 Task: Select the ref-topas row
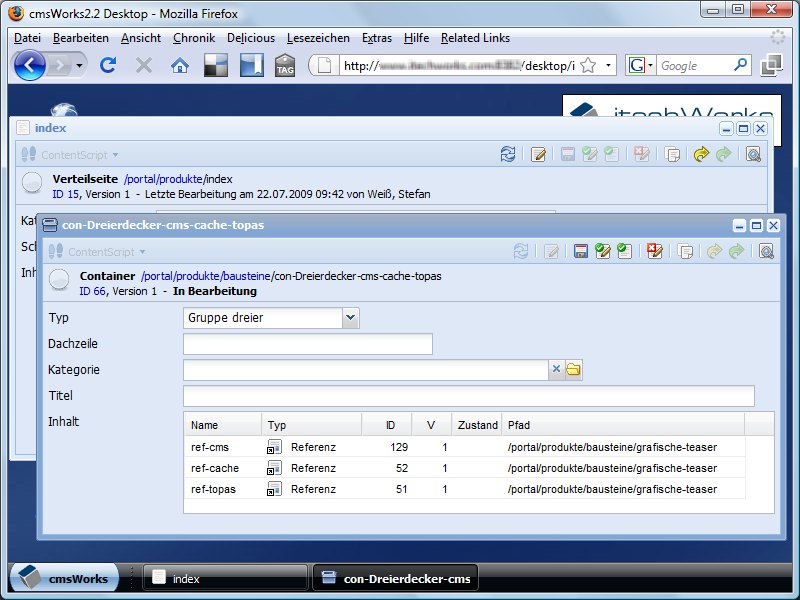[x=464, y=489]
